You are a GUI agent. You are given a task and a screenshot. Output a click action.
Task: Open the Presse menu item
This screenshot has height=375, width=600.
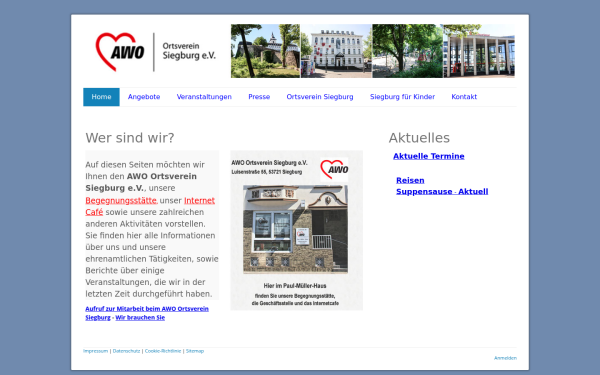tap(259, 97)
